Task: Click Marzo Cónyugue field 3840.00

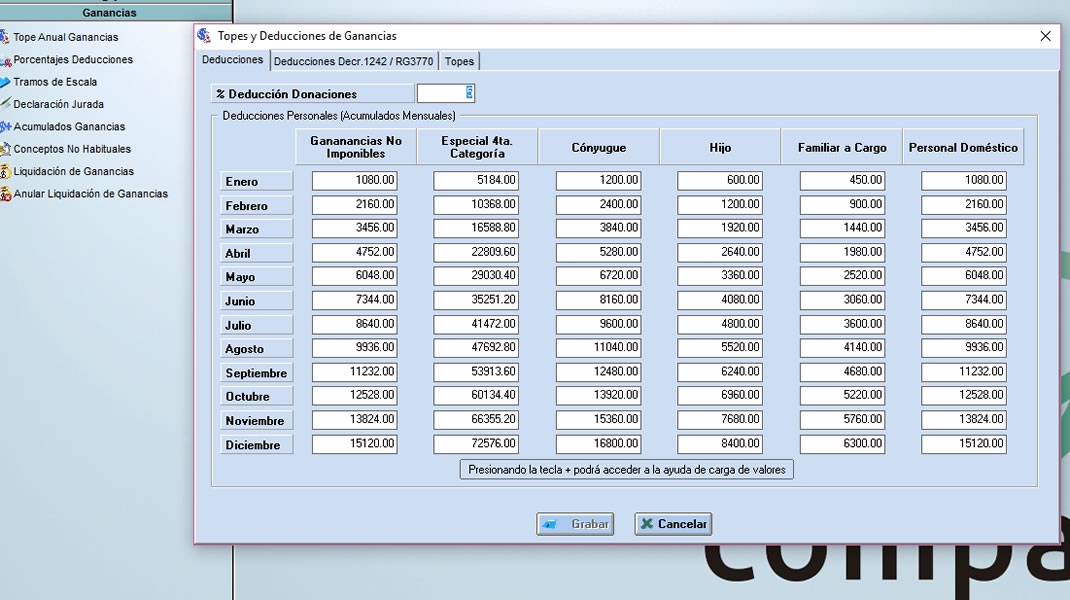Action: [x=599, y=228]
